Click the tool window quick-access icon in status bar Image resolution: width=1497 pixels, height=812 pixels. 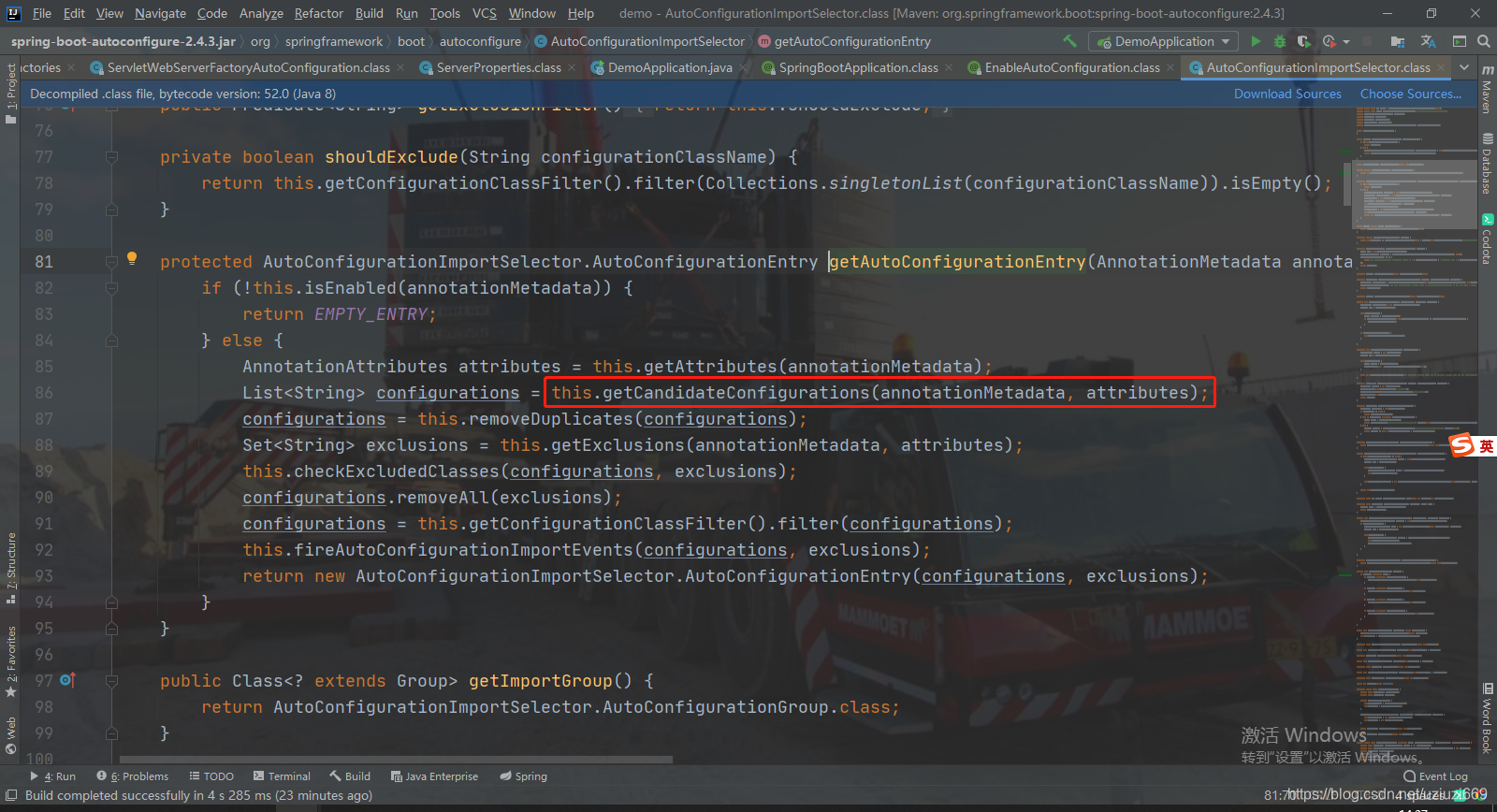coord(11,795)
